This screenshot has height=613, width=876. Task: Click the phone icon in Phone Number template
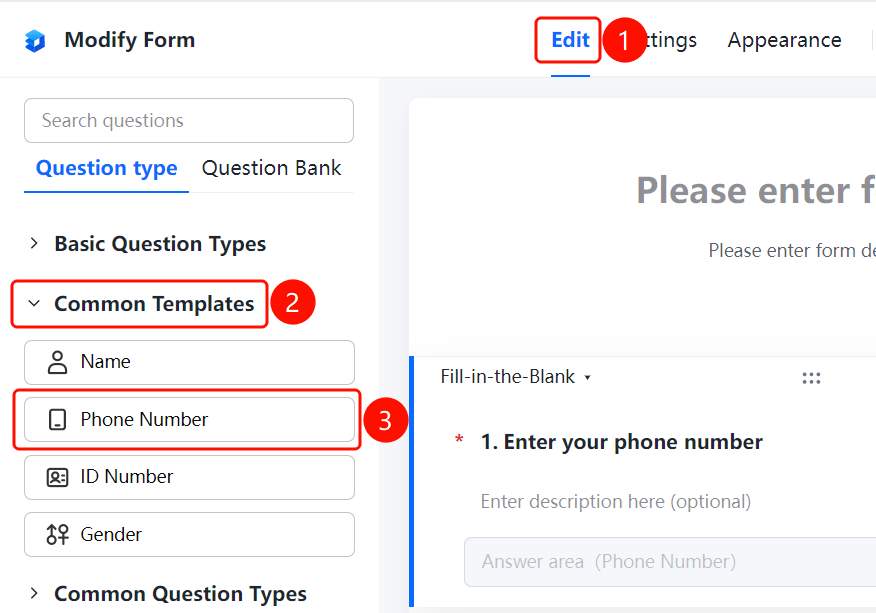point(57,420)
